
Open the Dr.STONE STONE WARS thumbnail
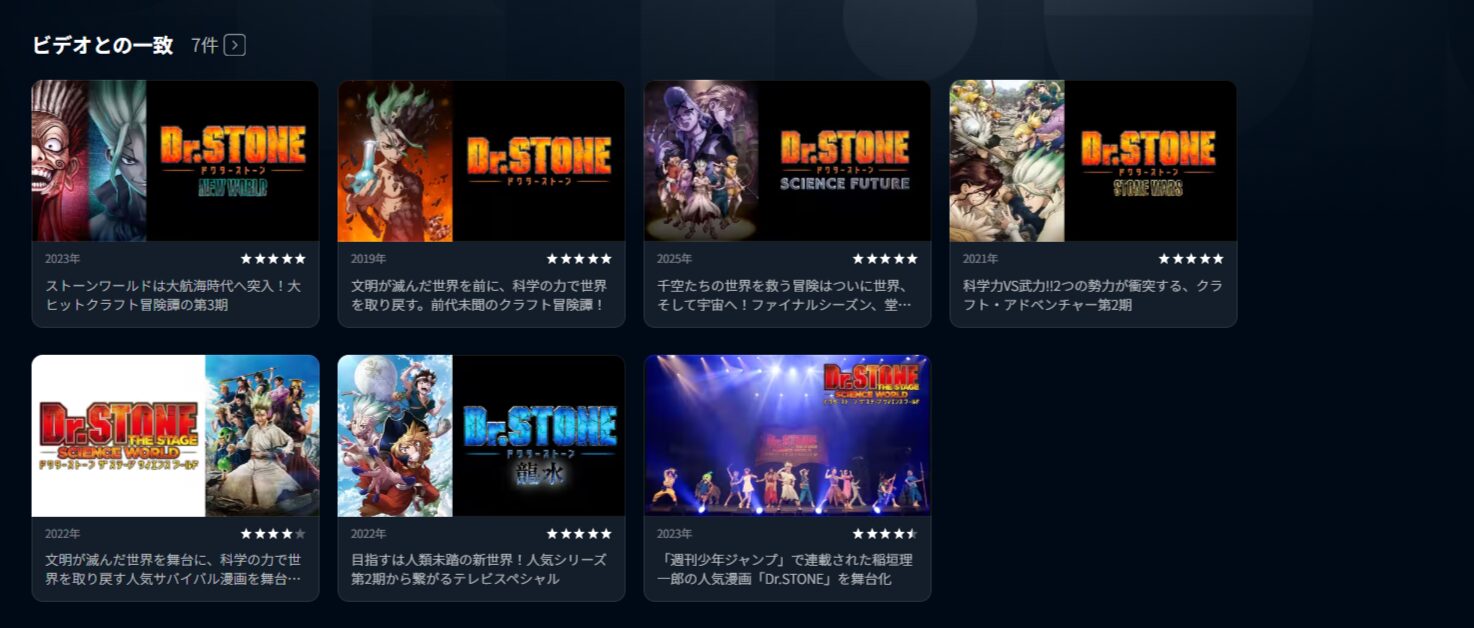point(1093,161)
